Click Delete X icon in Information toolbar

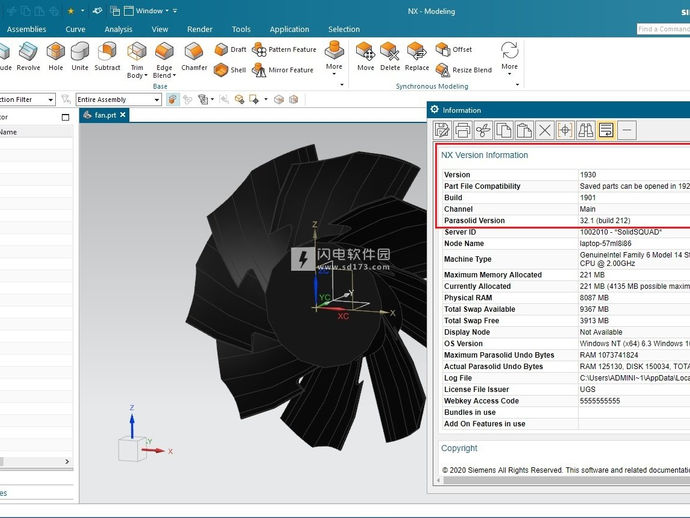point(545,130)
